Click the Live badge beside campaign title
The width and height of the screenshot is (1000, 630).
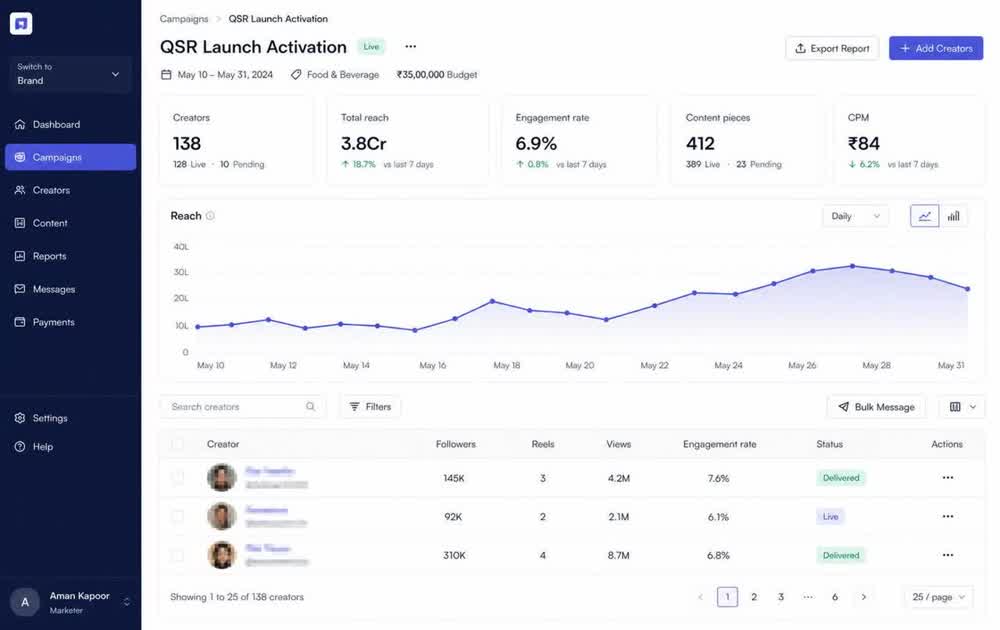371,47
